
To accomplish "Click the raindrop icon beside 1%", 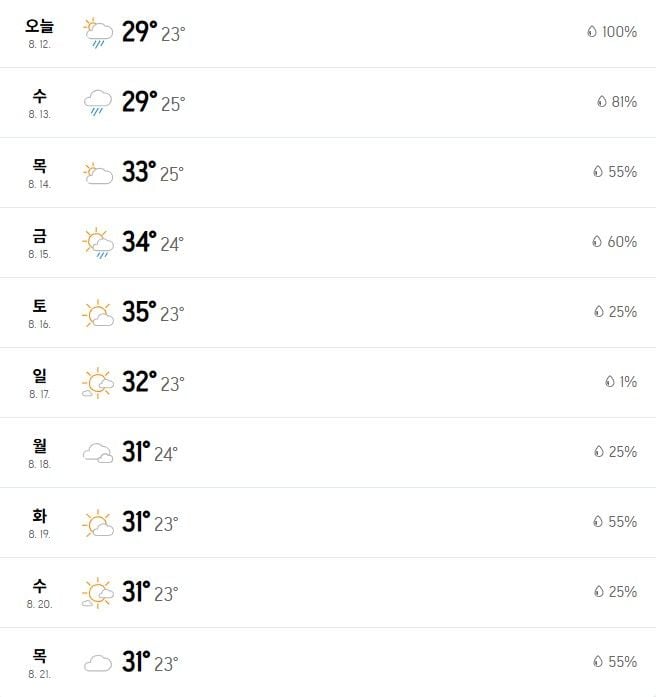I will click(x=610, y=381).
